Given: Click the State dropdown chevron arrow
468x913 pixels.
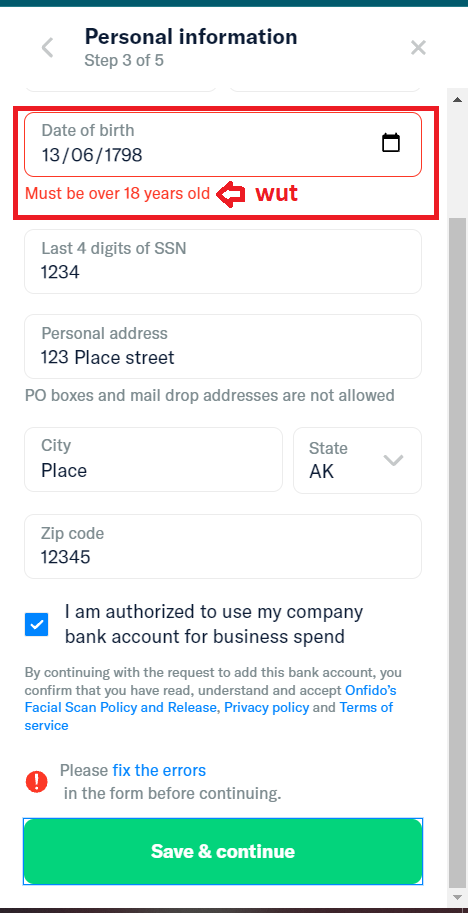Looking at the screenshot, I should pos(393,460).
